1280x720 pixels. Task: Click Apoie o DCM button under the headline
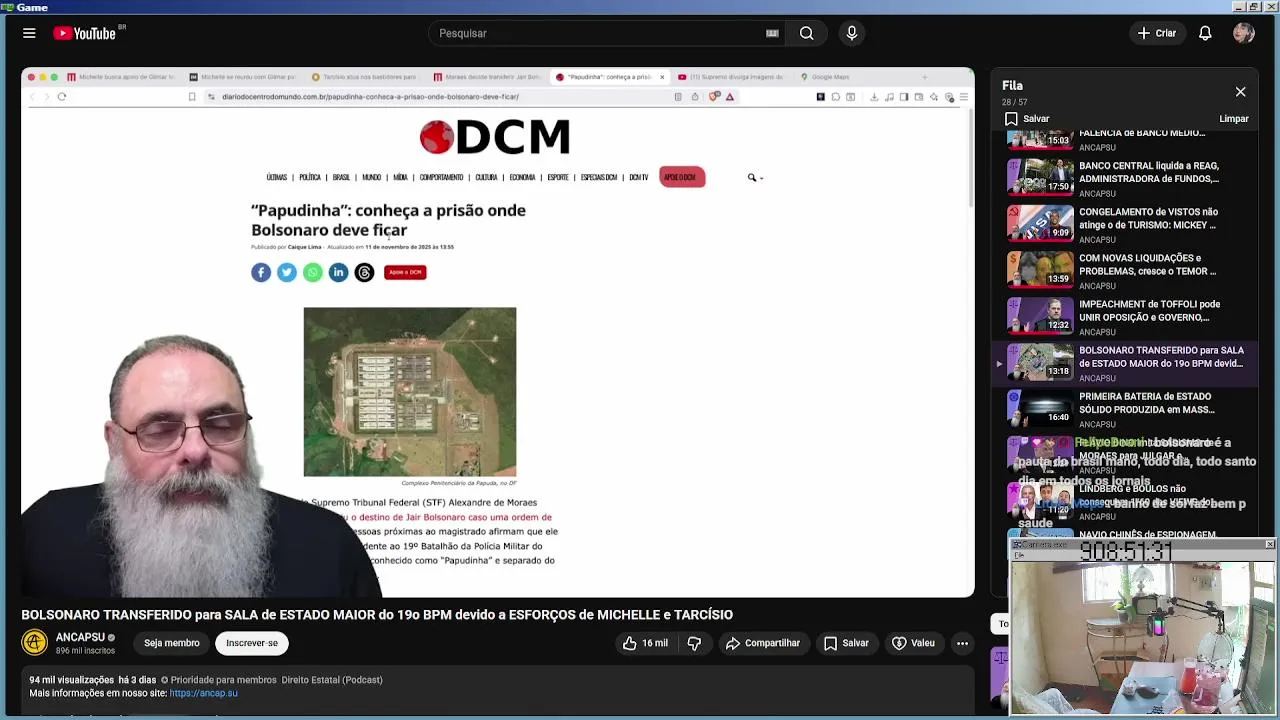[x=405, y=272]
